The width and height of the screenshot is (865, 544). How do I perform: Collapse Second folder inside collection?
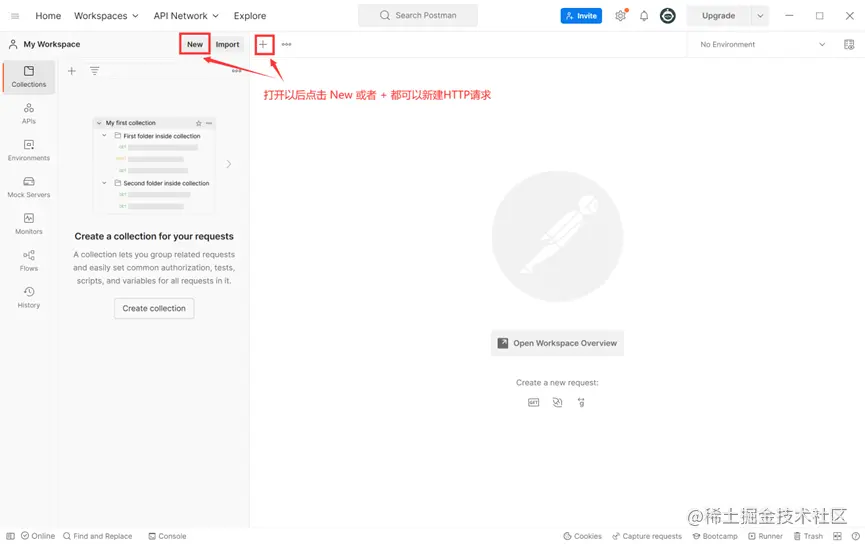coord(104,183)
